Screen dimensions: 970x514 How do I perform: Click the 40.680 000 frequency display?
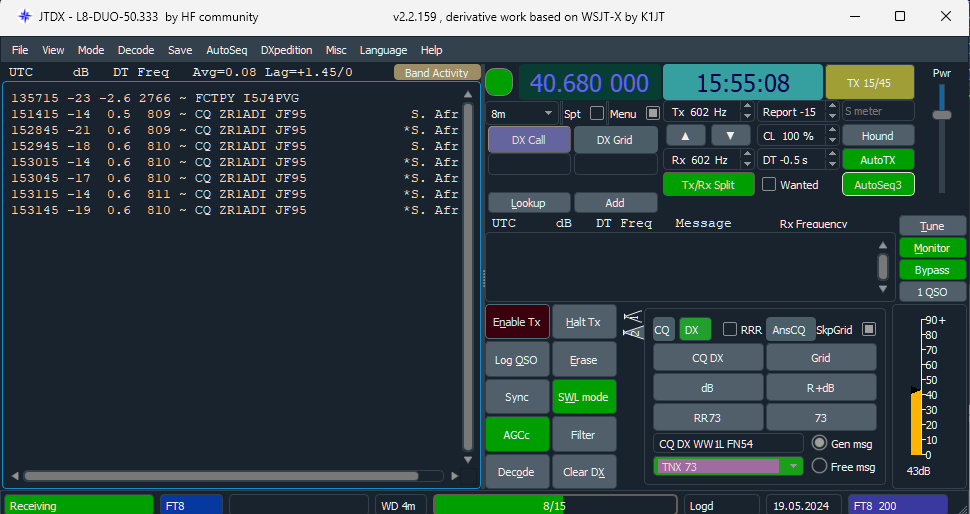point(590,82)
